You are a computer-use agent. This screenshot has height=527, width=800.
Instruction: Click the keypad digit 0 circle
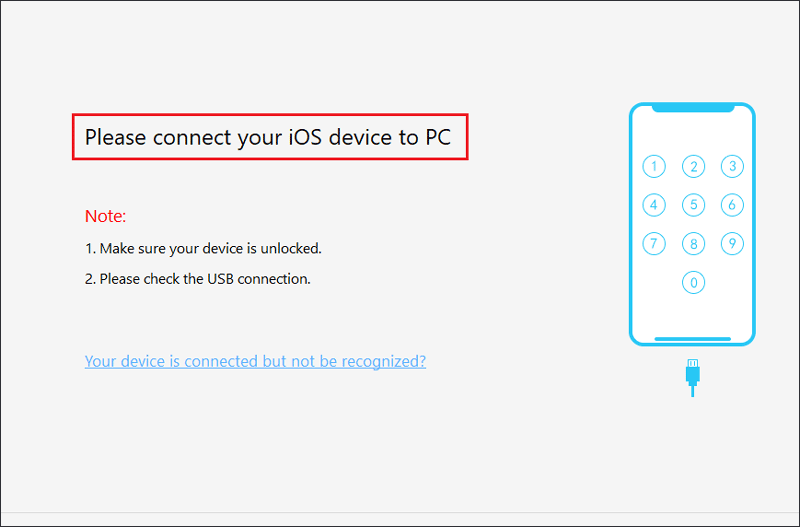(x=693, y=283)
